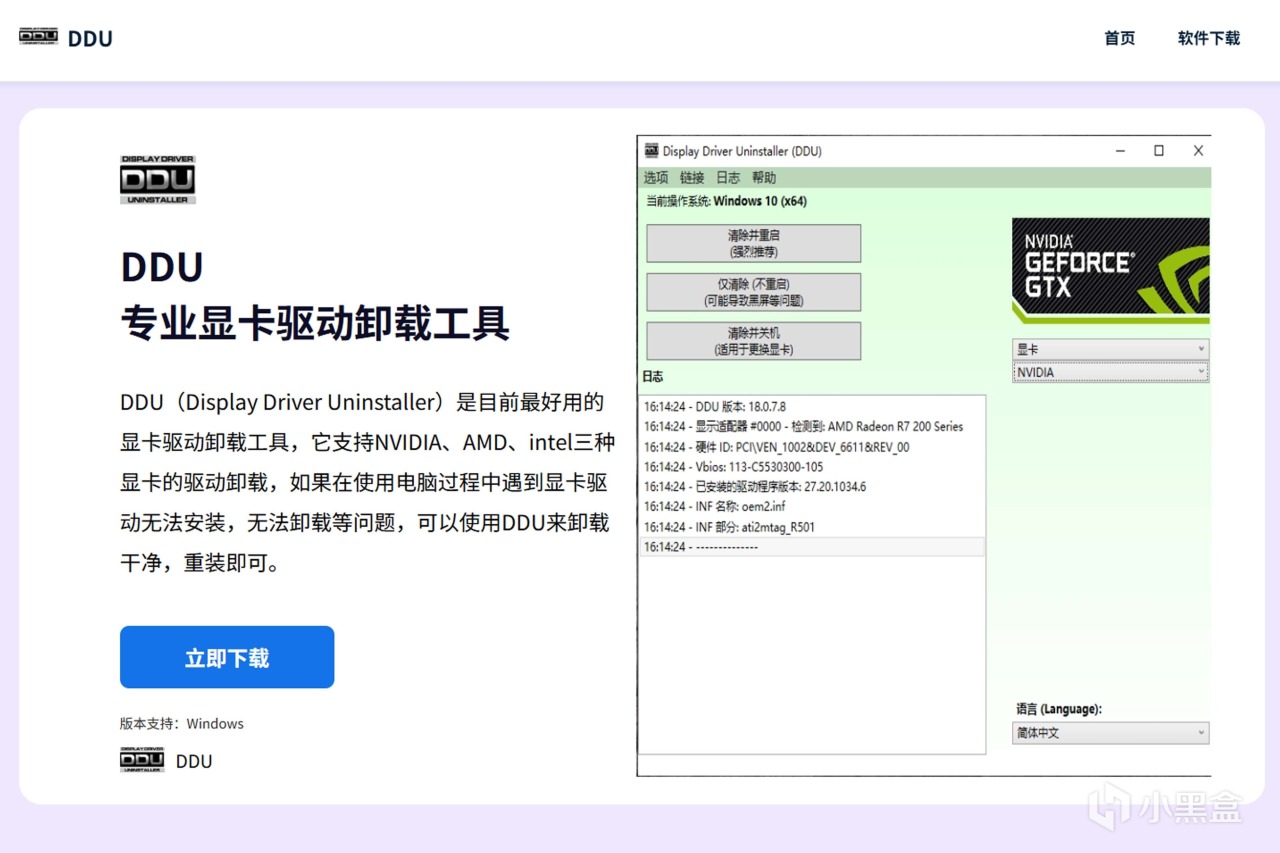Click the 立即下载 download button
Image resolution: width=1280 pixels, height=853 pixels.
coord(227,657)
